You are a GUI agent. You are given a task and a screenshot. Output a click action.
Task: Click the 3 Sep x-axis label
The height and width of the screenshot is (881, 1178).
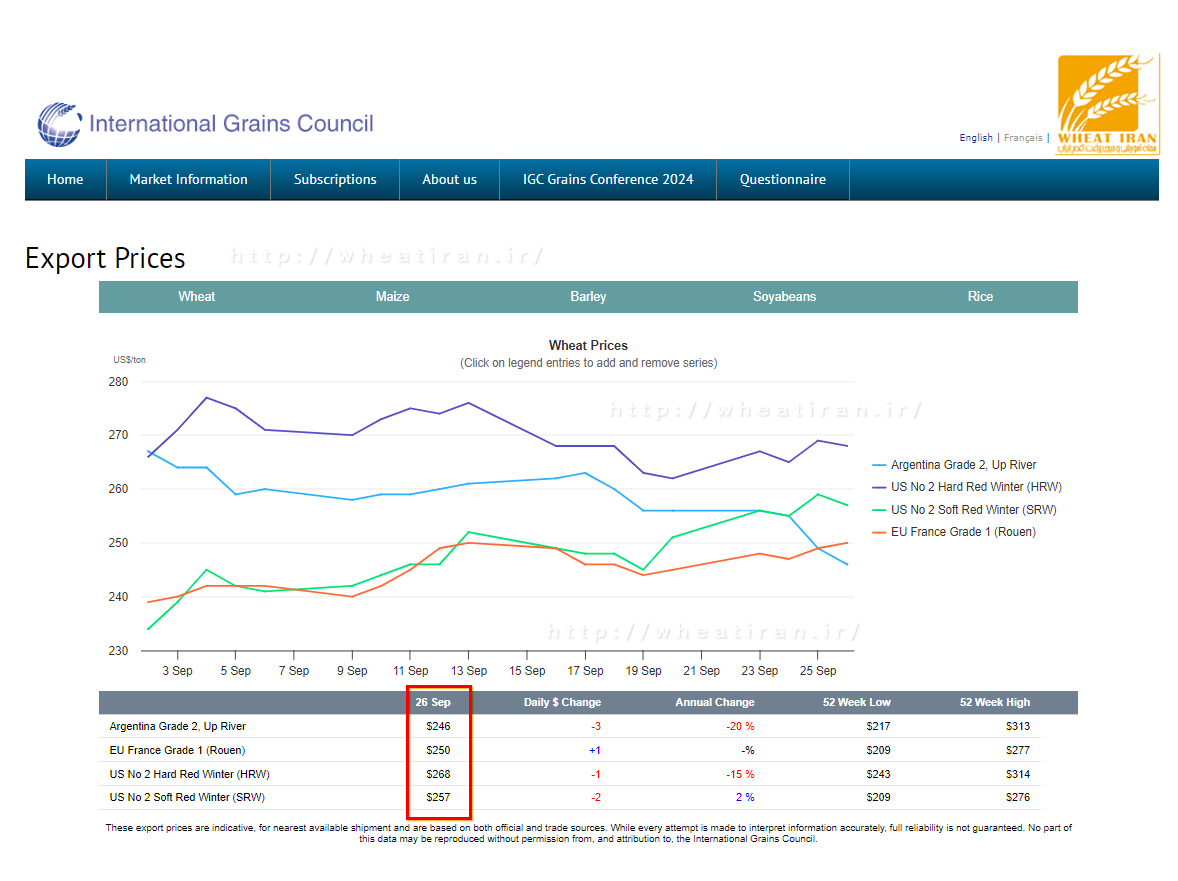point(177,671)
